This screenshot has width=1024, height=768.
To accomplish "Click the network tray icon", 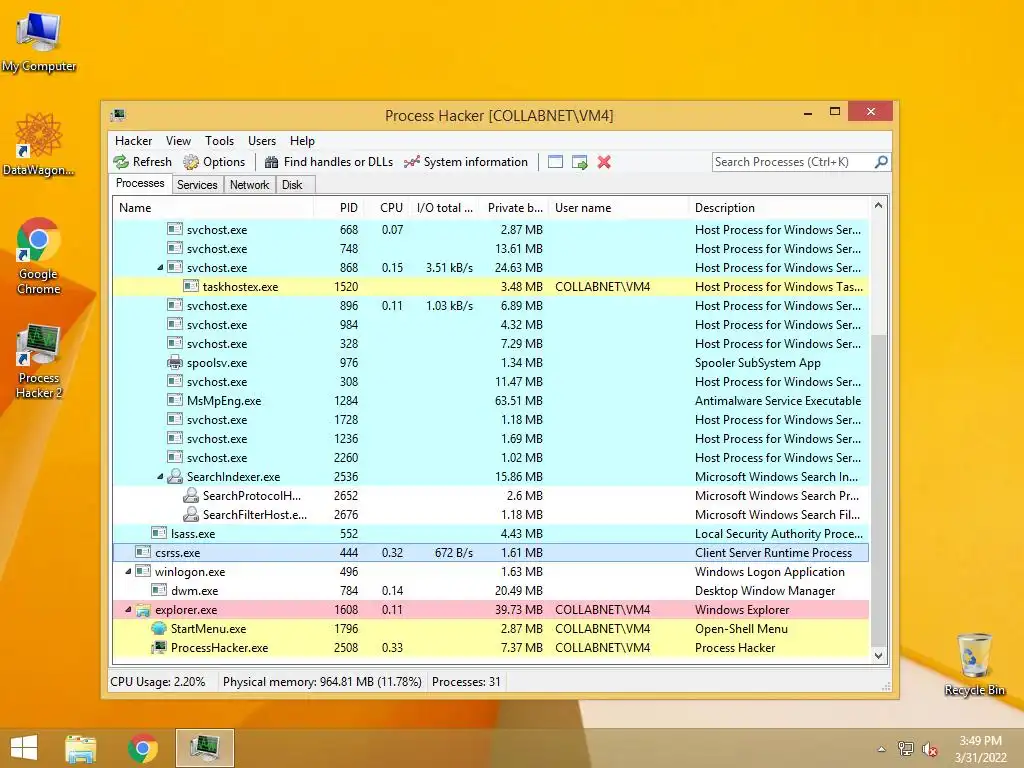I will pyautogui.click(x=906, y=749).
